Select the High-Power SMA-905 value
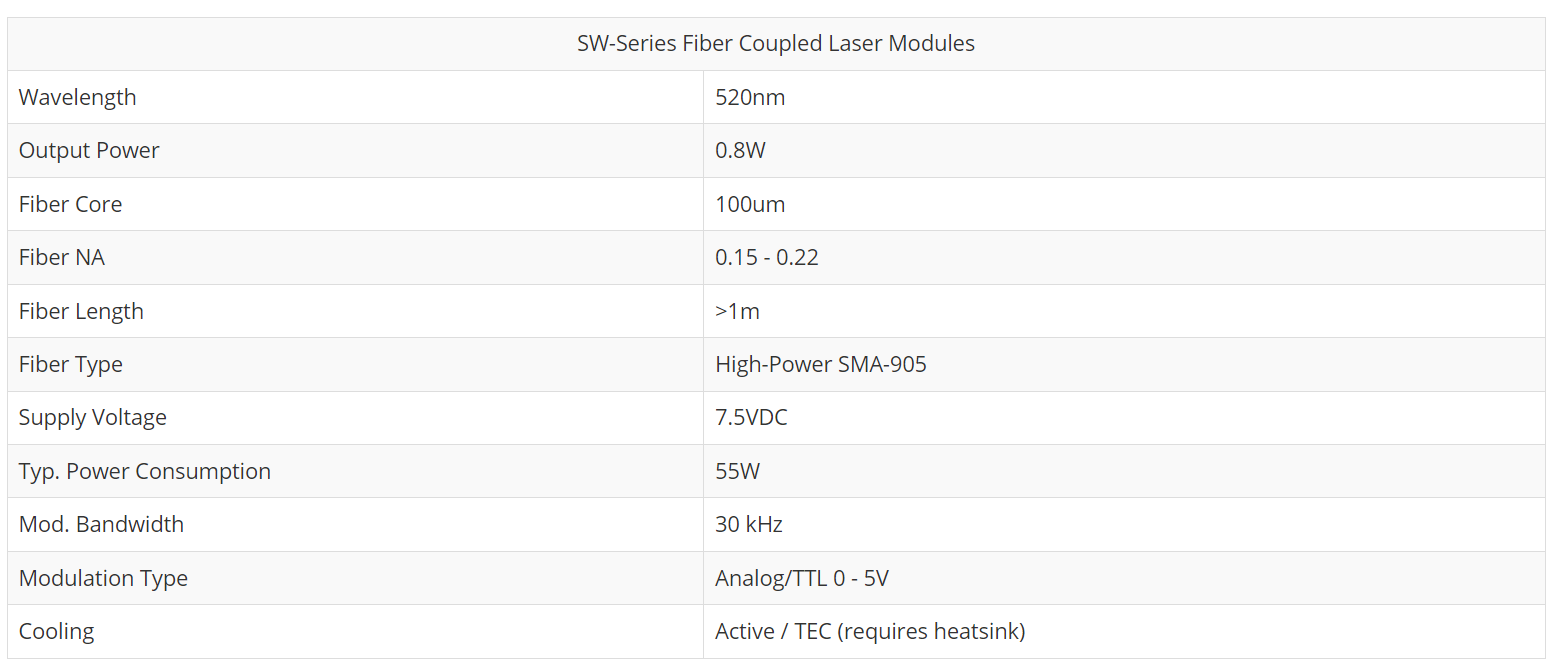Screen dimensions: 1560x668 pyautogui.click(x=821, y=365)
